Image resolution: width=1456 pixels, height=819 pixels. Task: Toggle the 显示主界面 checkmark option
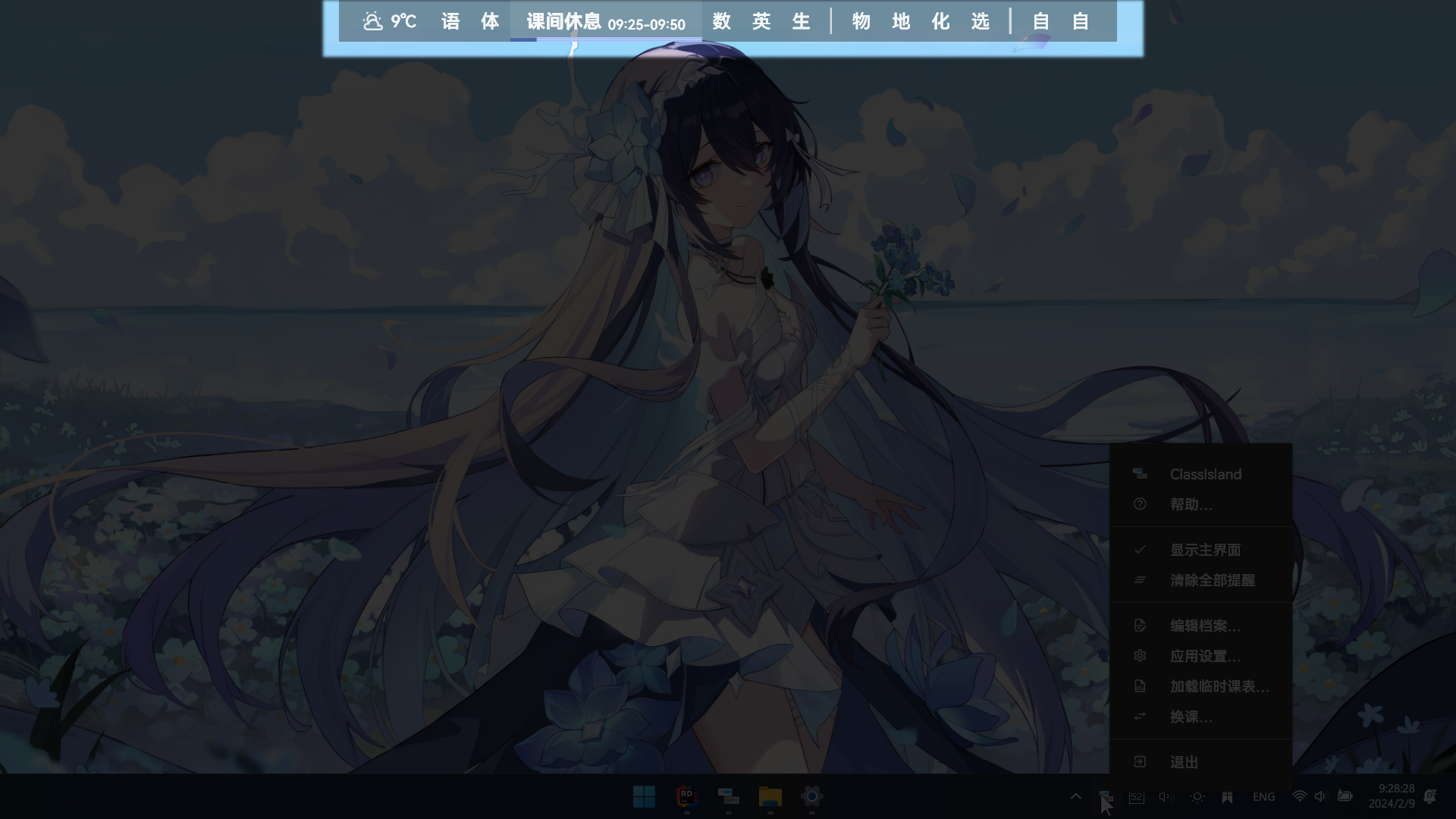1204,550
